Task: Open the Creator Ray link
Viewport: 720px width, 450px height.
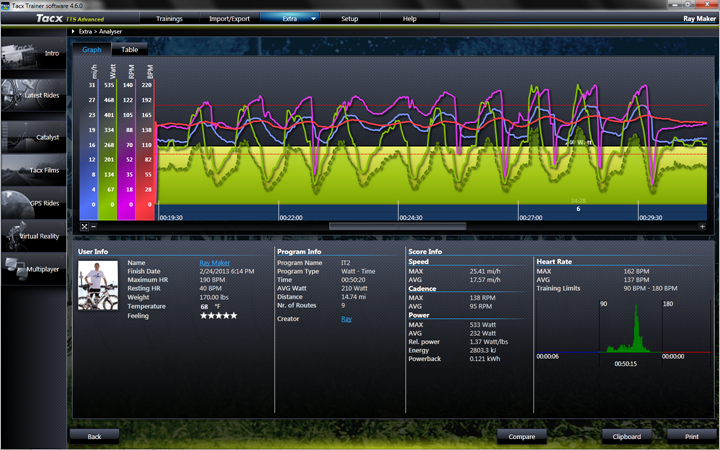Action: 346,319
